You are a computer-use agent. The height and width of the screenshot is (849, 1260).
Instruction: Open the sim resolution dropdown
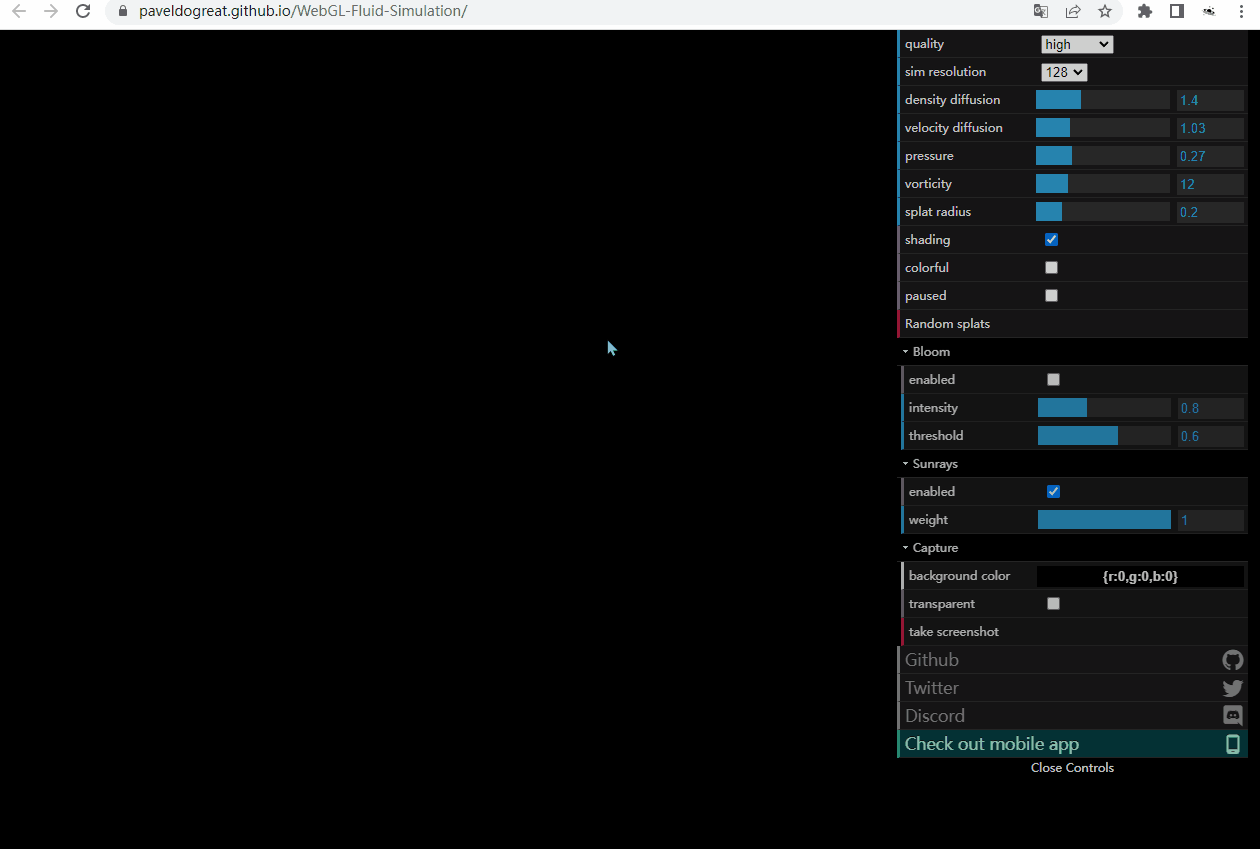point(1064,72)
